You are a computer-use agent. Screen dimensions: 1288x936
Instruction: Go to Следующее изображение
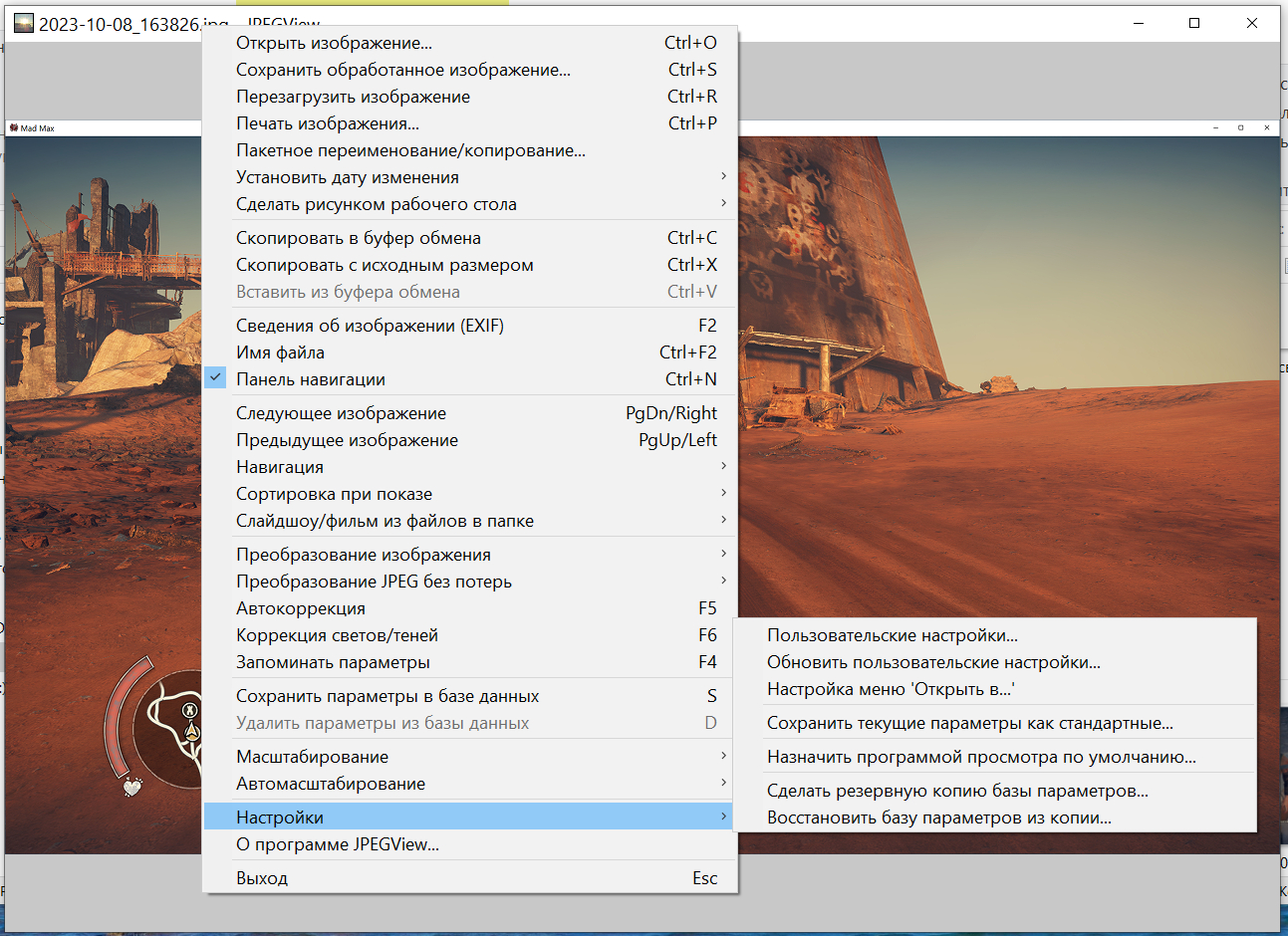(469, 413)
